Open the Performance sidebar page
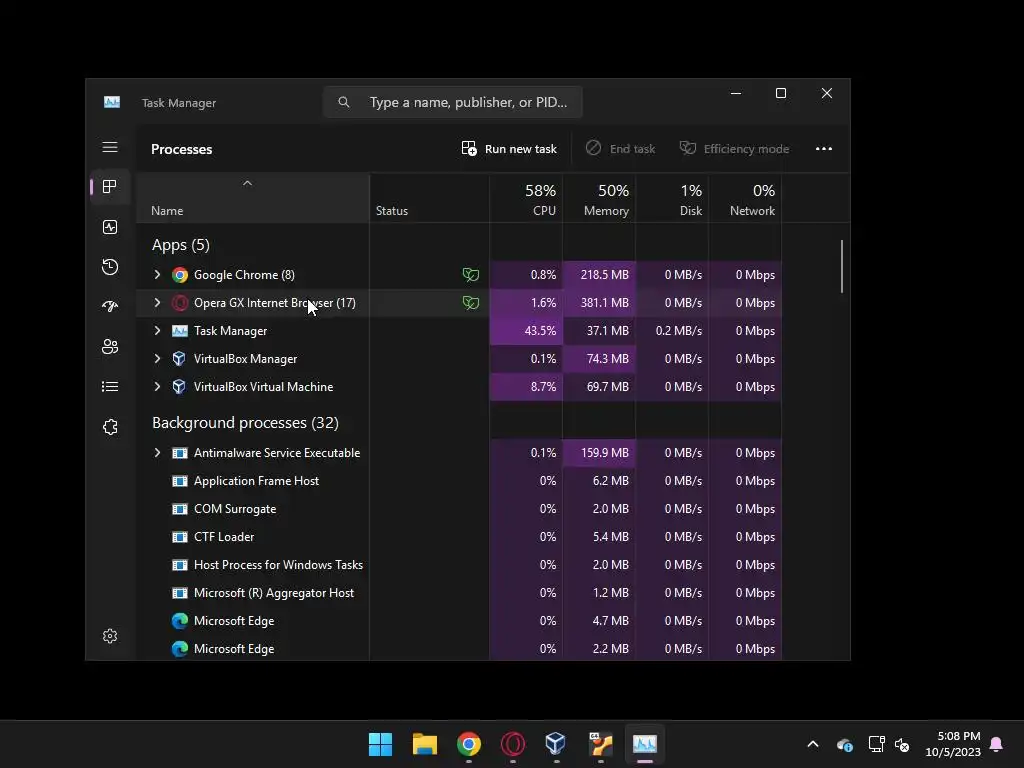 tap(110, 227)
